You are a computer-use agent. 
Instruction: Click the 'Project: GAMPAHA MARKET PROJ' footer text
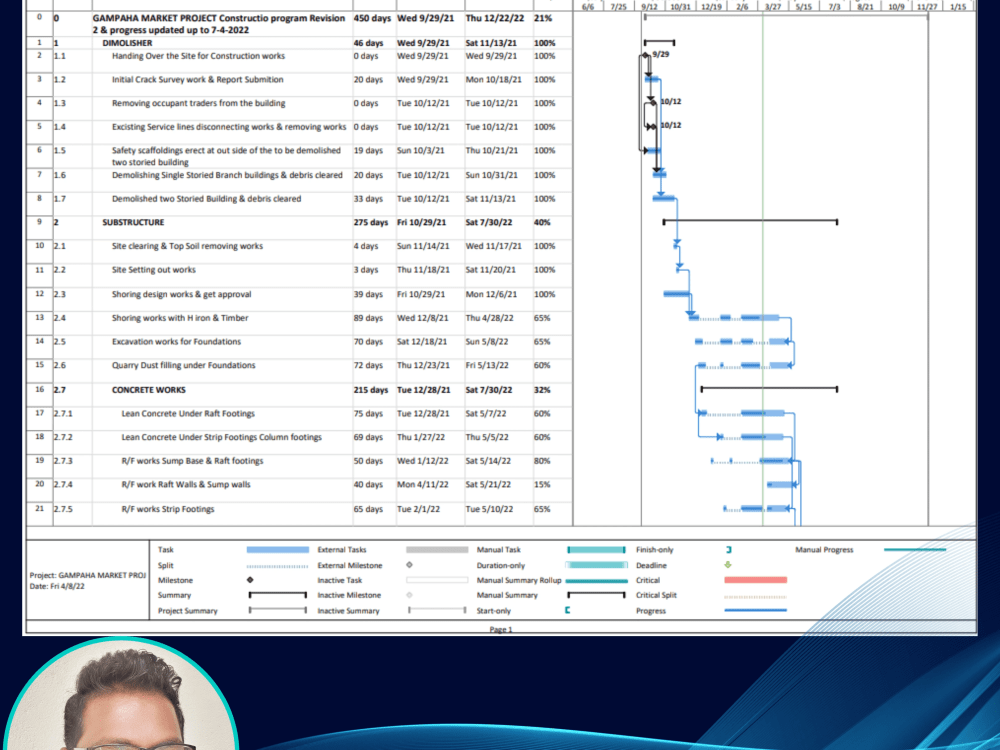[87, 575]
